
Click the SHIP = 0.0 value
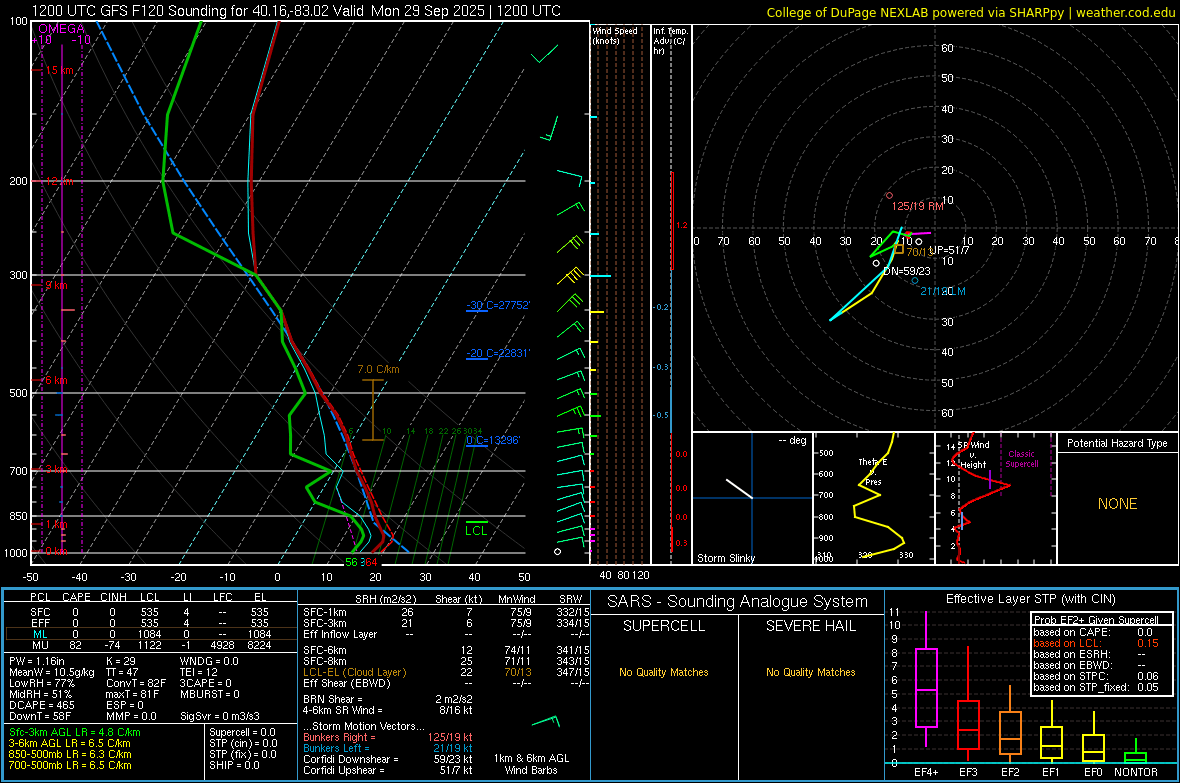click(234, 765)
